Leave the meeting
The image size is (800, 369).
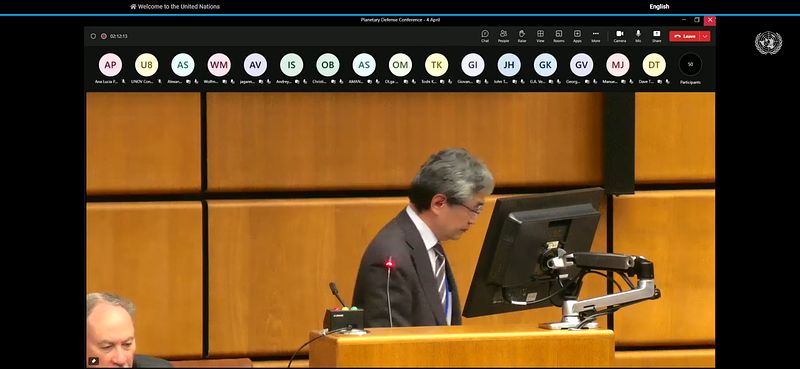685,36
